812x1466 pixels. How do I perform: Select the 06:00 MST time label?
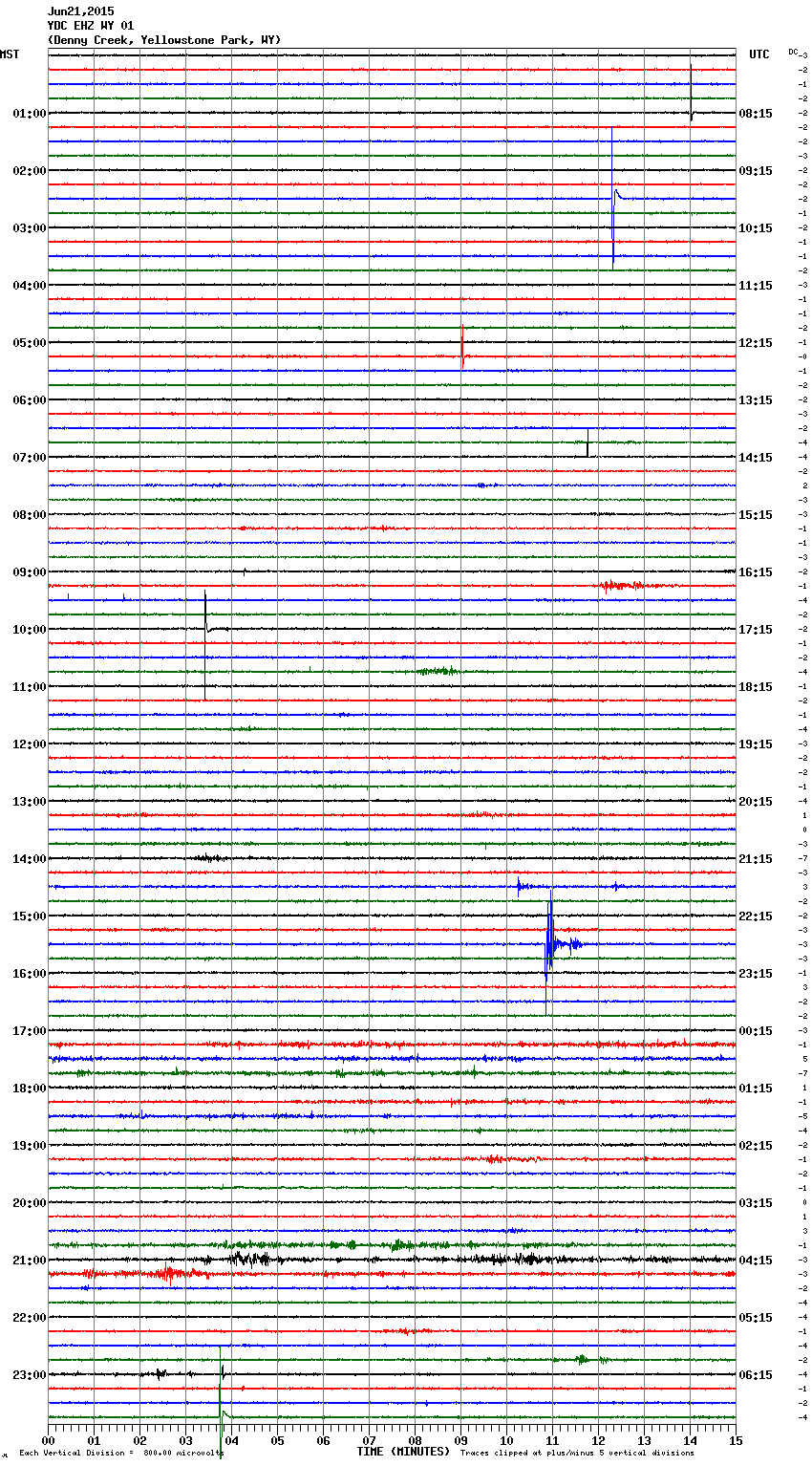(30, 400)
